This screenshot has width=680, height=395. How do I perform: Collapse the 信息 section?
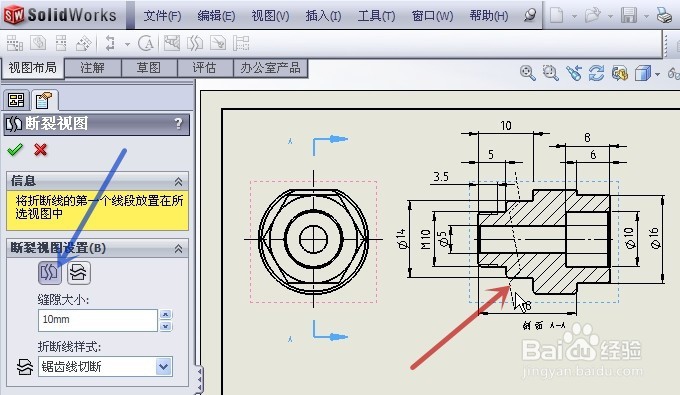click(x=178, y=181)
